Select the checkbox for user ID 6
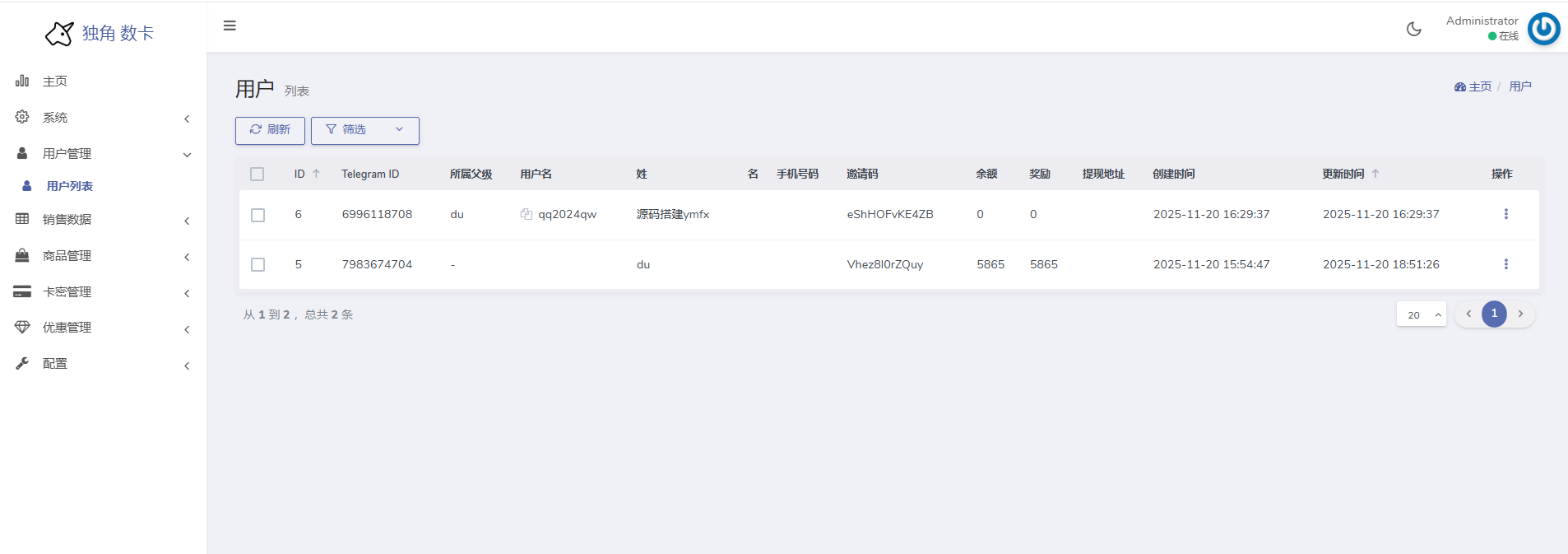The image size is (1568, 554). [257, 215]
